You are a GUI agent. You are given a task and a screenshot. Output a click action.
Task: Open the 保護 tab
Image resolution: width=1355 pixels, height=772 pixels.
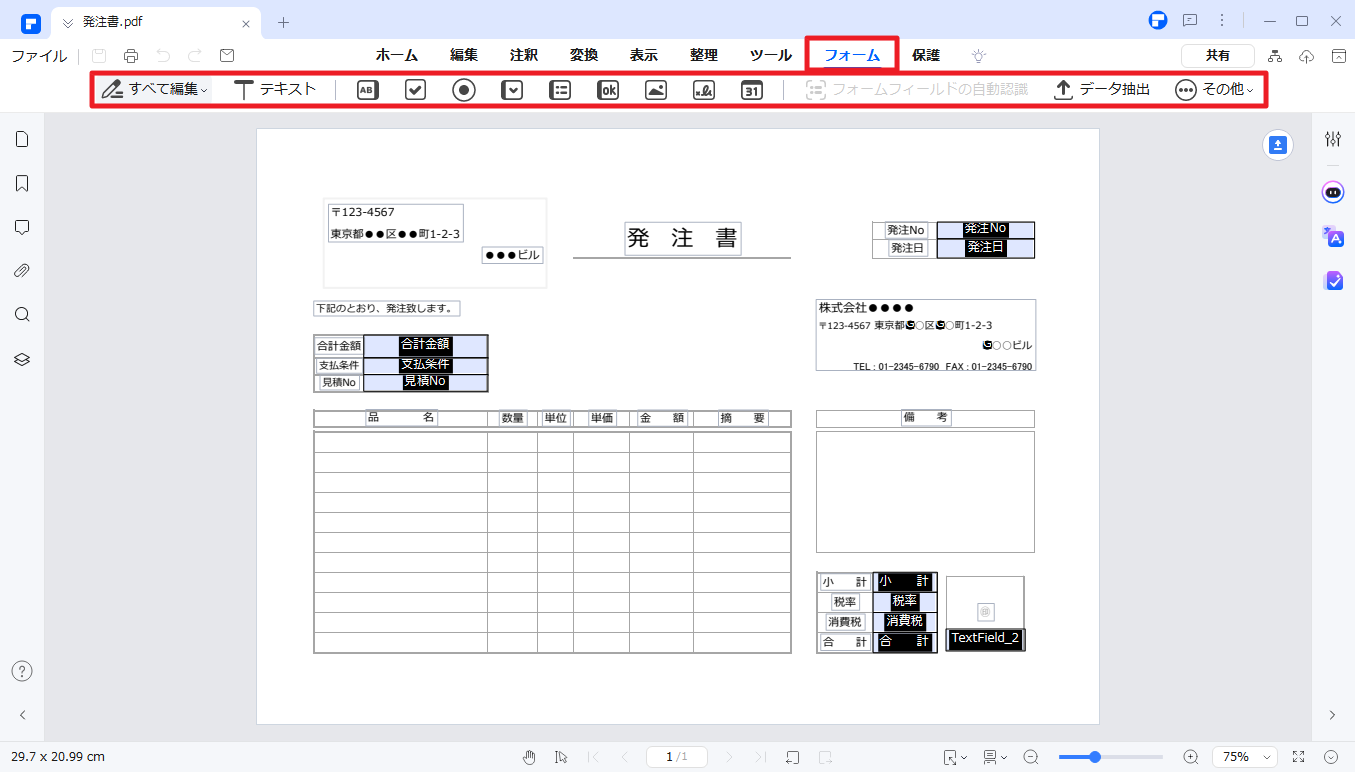(926, 56)
